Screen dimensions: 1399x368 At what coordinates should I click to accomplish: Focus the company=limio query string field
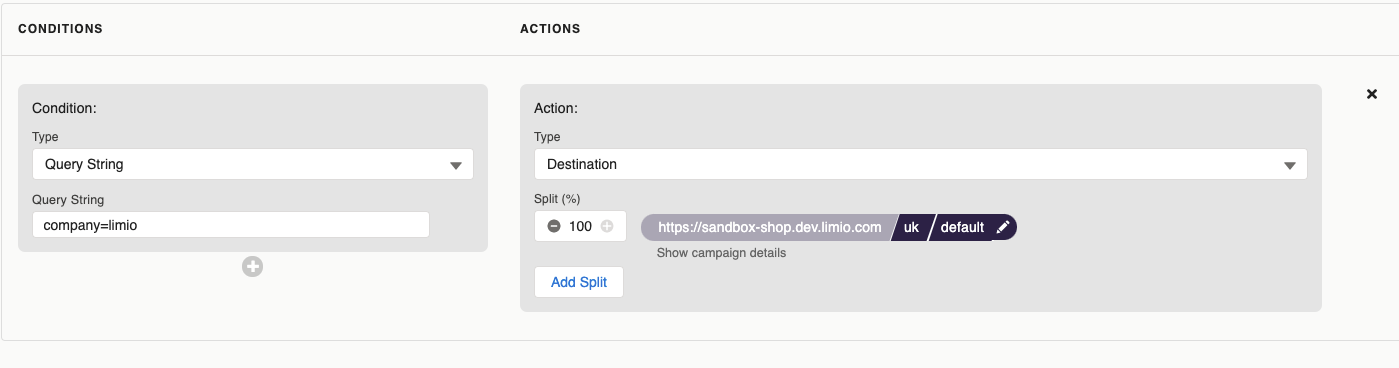click(x=231, y=225)
